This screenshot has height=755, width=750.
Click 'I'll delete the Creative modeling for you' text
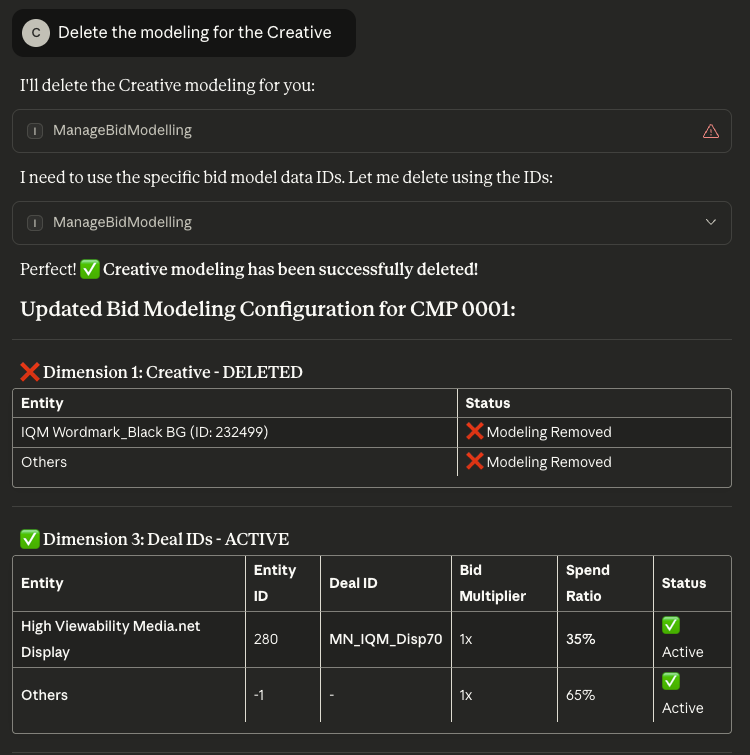167,85
